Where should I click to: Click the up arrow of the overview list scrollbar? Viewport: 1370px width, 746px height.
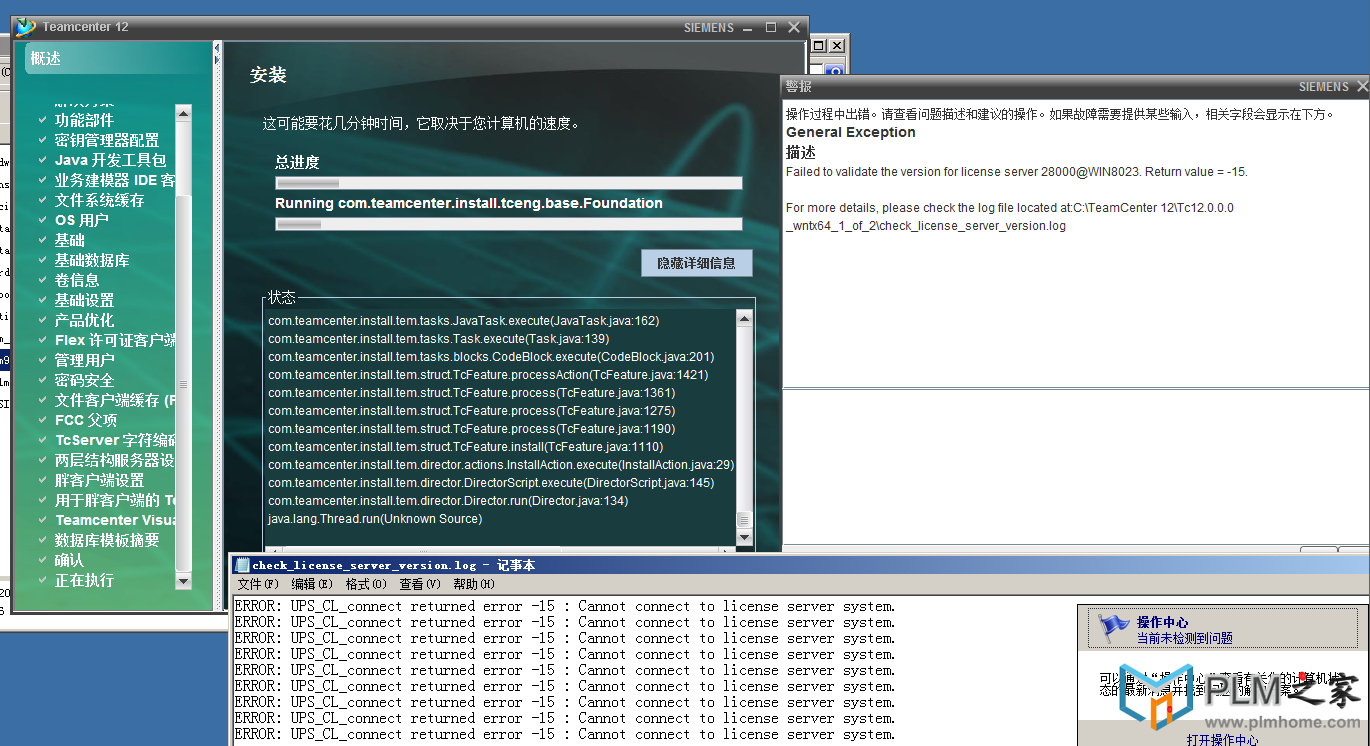click(183, 113)
